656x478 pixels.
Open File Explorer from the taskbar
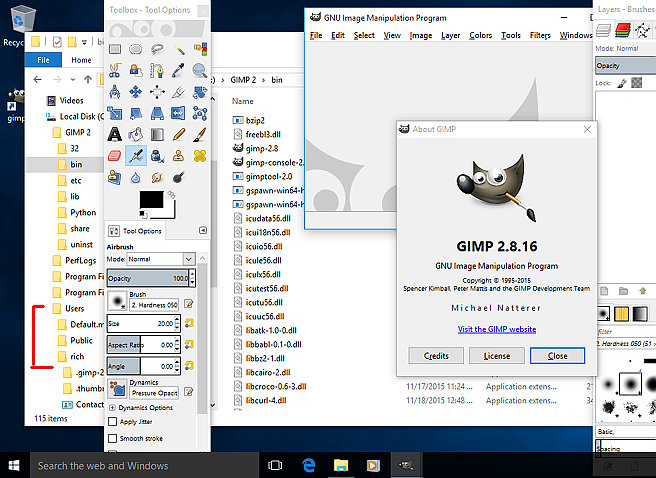coord(341,465)
